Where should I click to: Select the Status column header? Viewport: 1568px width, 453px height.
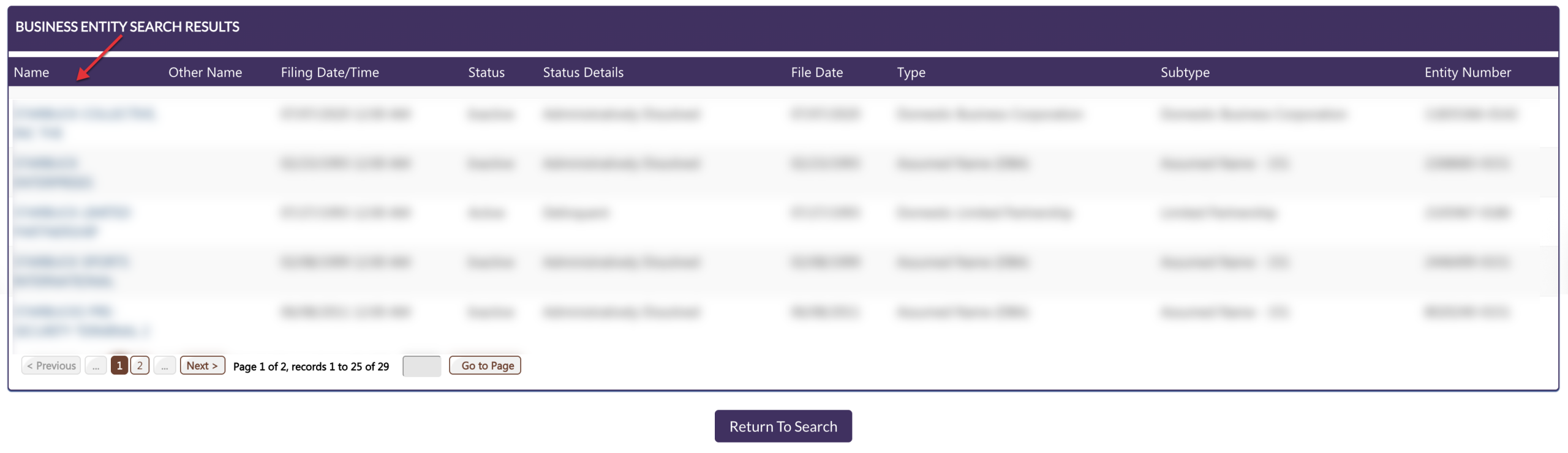pos(486,72)
